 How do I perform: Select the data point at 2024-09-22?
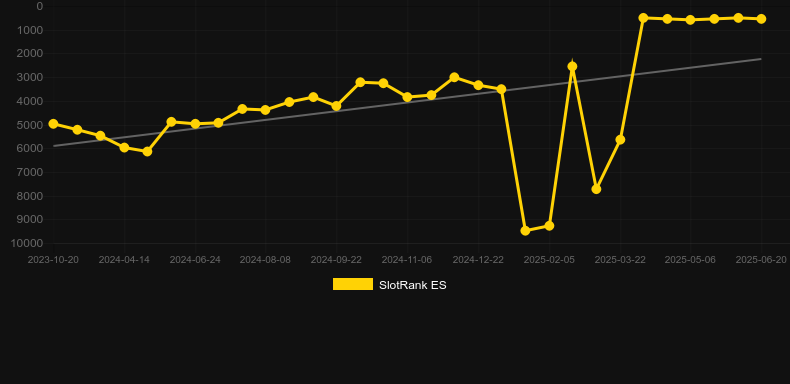[x=336, y=106]
